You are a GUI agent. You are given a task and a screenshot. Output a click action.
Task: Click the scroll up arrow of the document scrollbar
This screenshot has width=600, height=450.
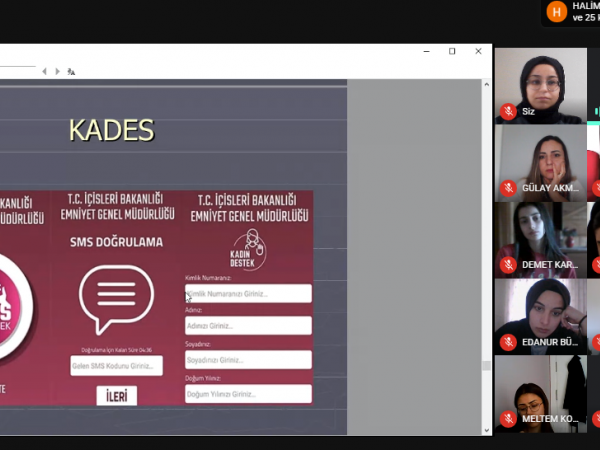point(486,85)
